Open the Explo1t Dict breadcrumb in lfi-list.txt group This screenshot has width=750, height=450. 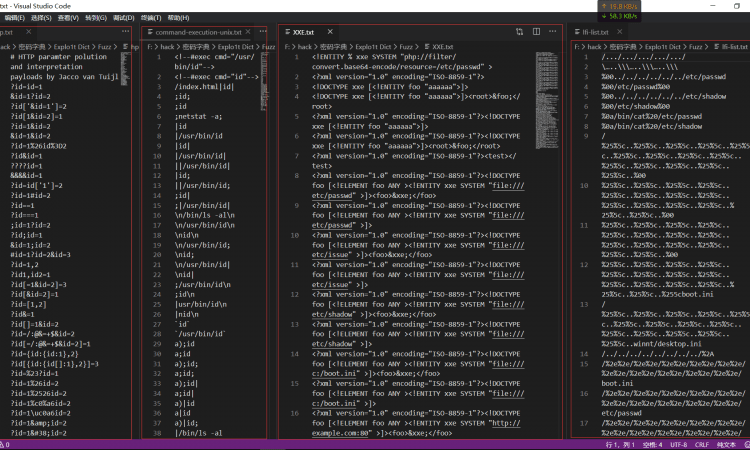coord(662,47)
